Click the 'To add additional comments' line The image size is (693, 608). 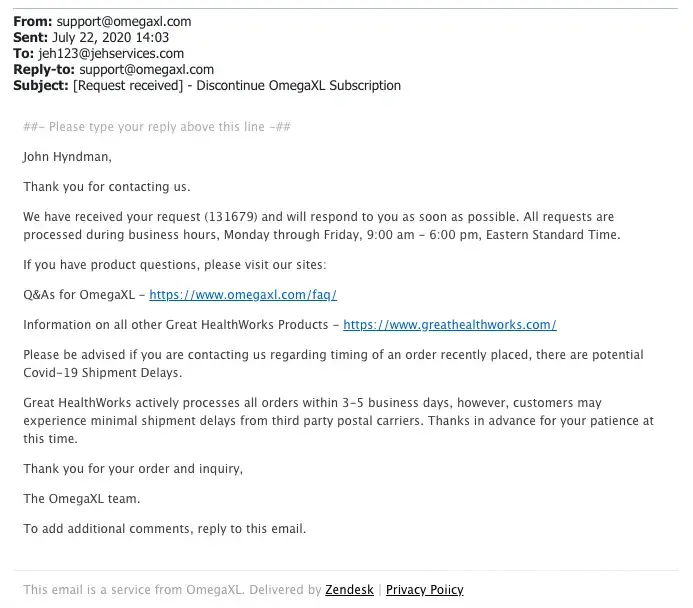tap(164, 529)
